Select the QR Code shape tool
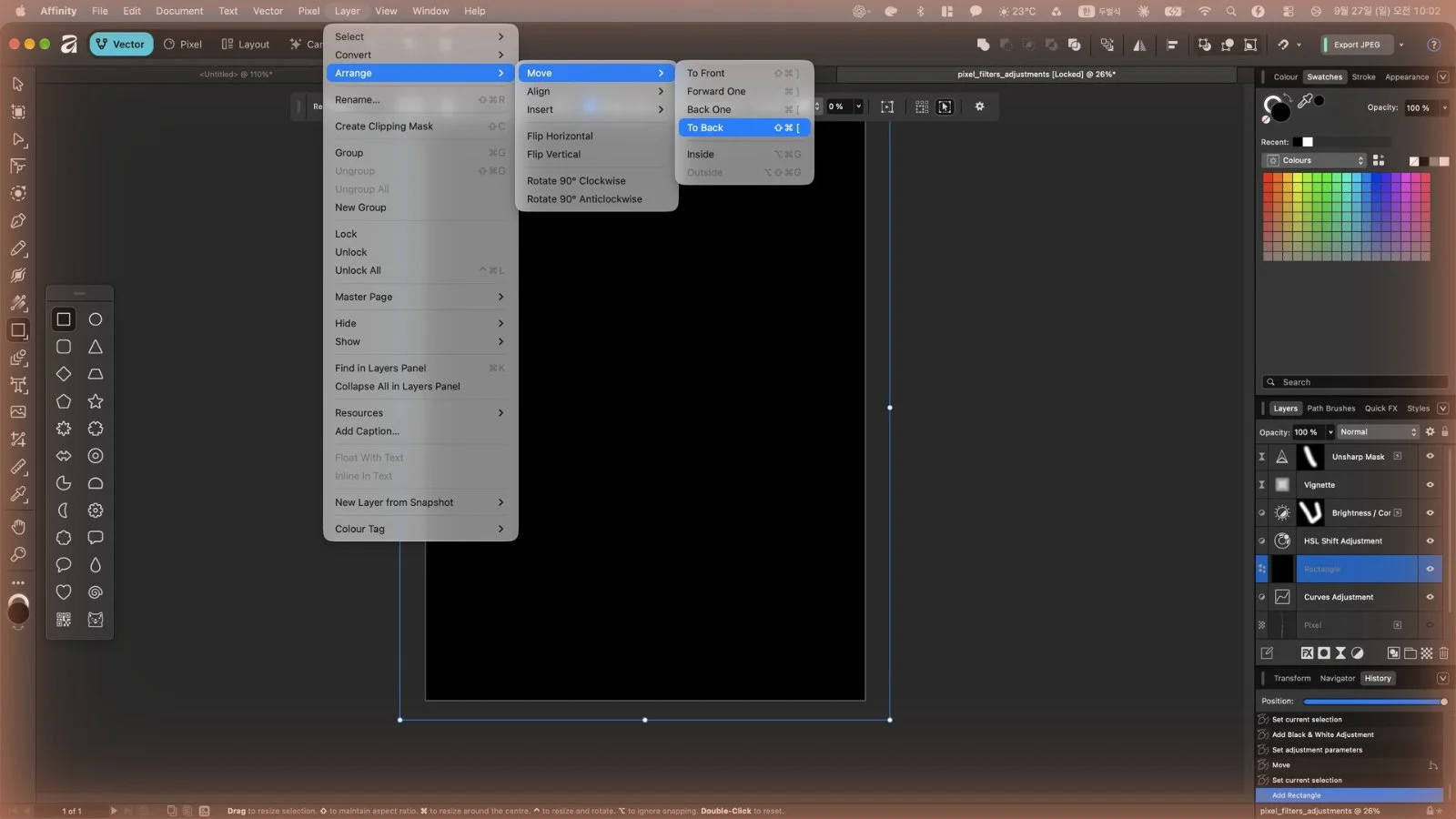 coord(64,620)
